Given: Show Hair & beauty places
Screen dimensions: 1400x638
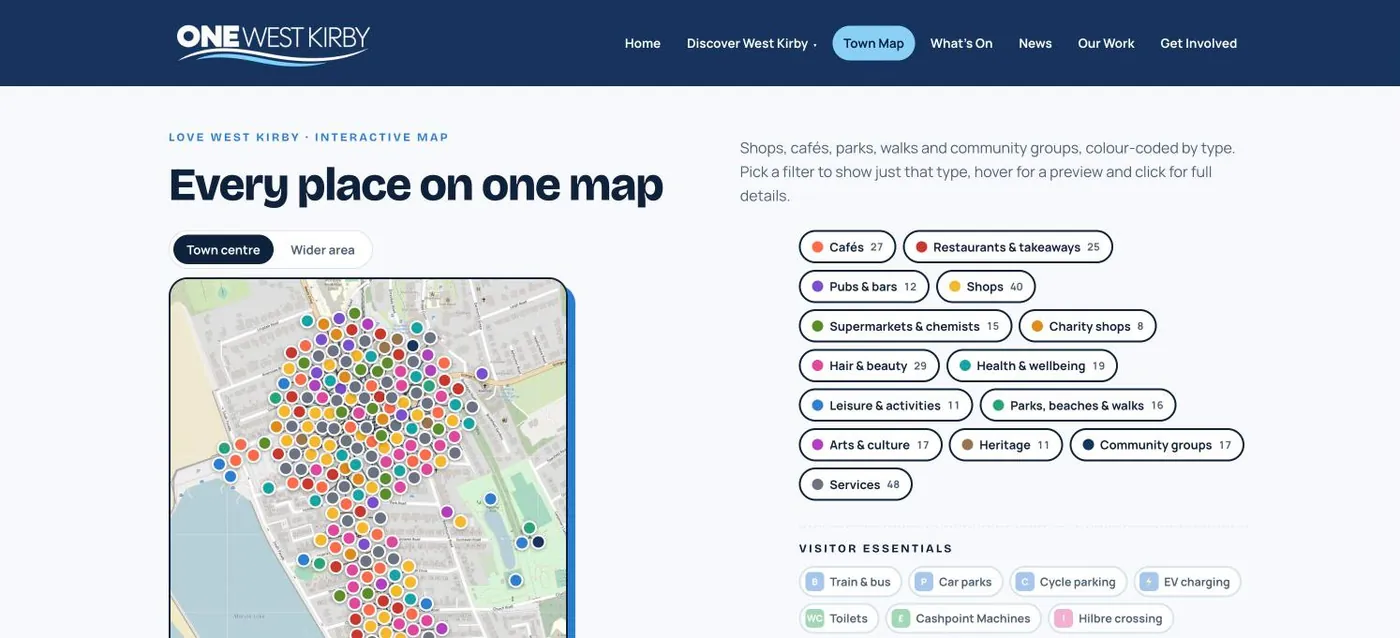Looking at the screenshot, I should (x=869, y=366).
